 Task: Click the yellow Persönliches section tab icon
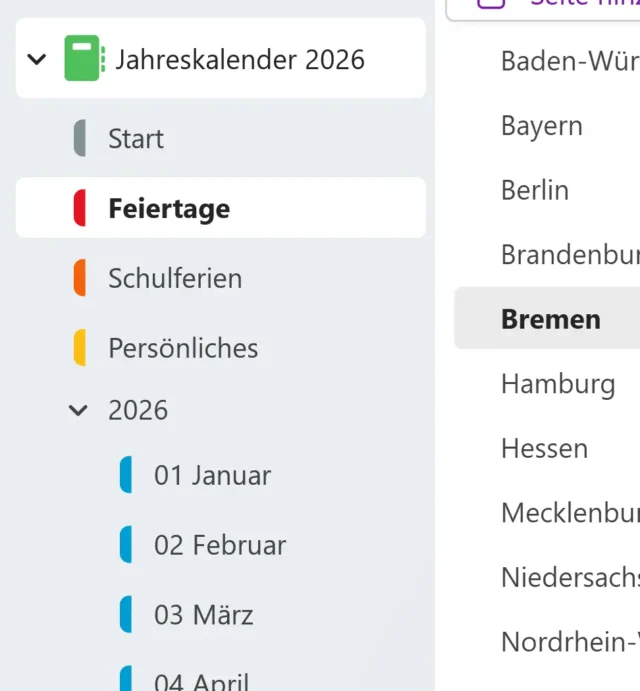click(x=80, y=348)
